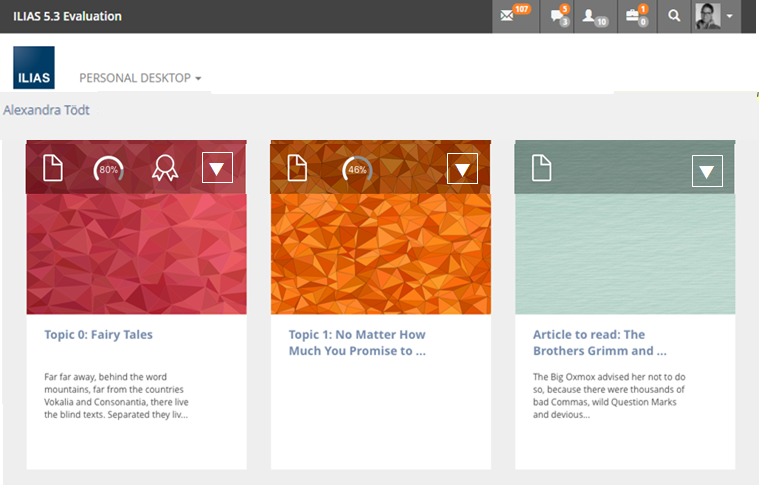
Task: Click the certificate ribbon icon on Topic 0
Action: tap(163, 169)
